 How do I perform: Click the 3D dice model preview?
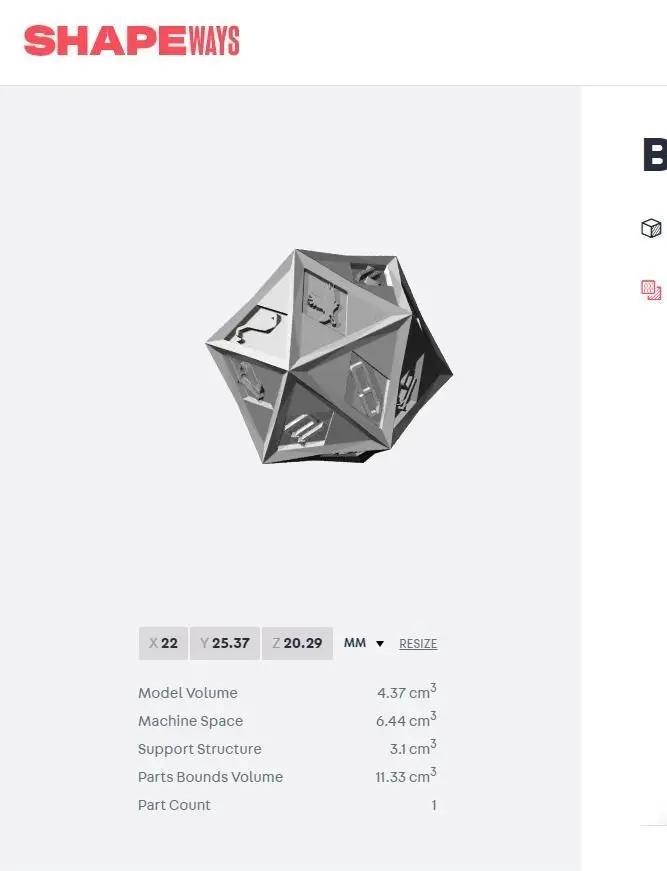(x=329, y=355)
